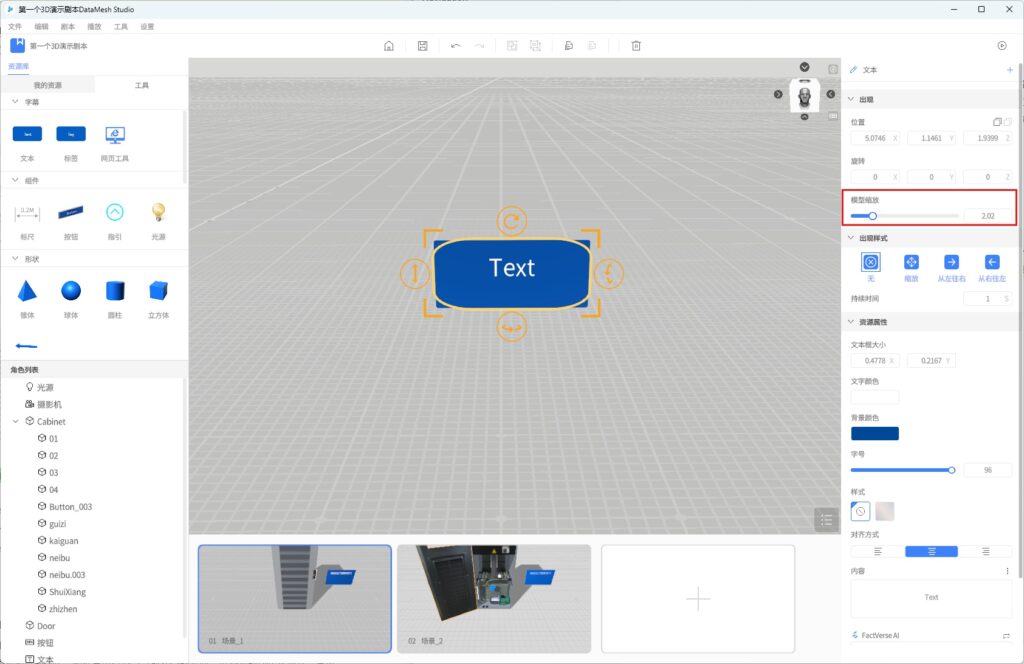Click the home icon in the top toolbar

(389, 46)
